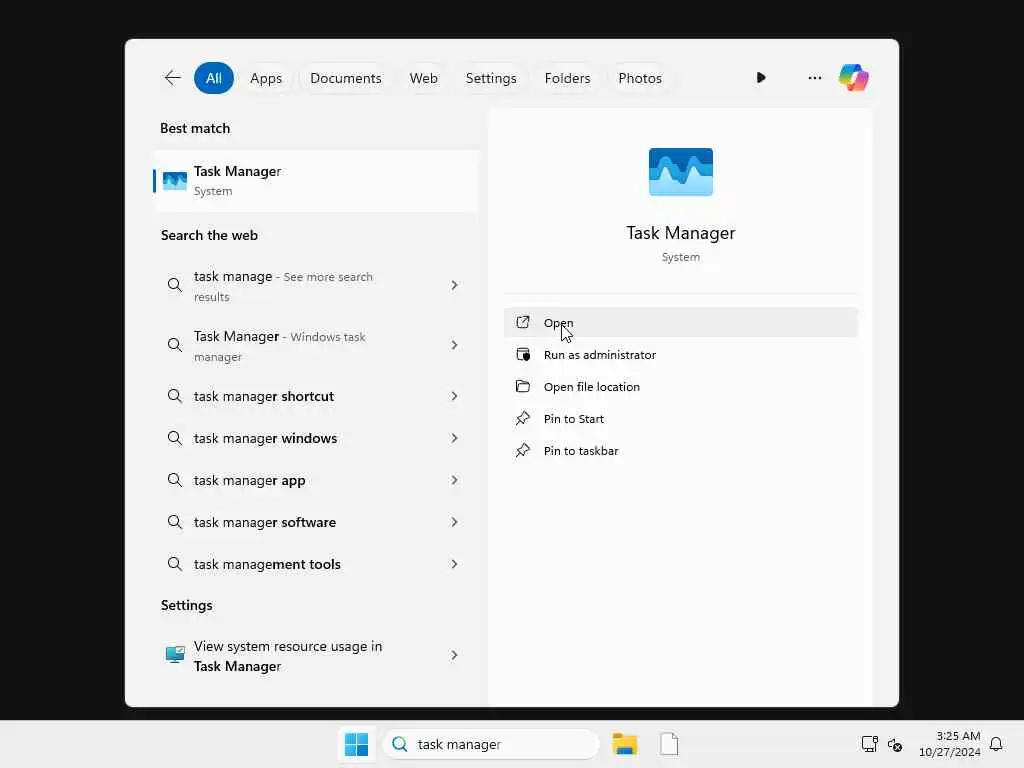Choose Run as administrator
The height and width of the screenshot is (768, 1024).
tap(680, 354)
